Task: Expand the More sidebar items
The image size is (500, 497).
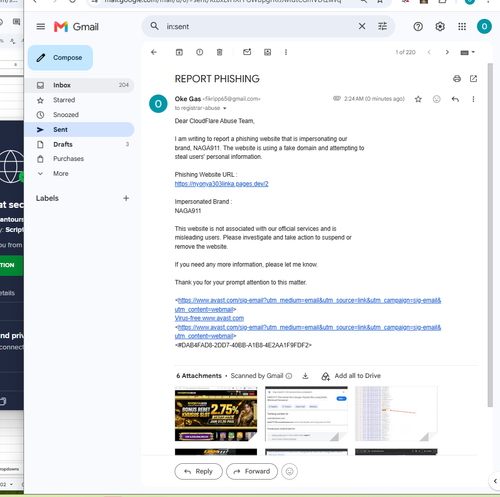Action: (79, 173)
